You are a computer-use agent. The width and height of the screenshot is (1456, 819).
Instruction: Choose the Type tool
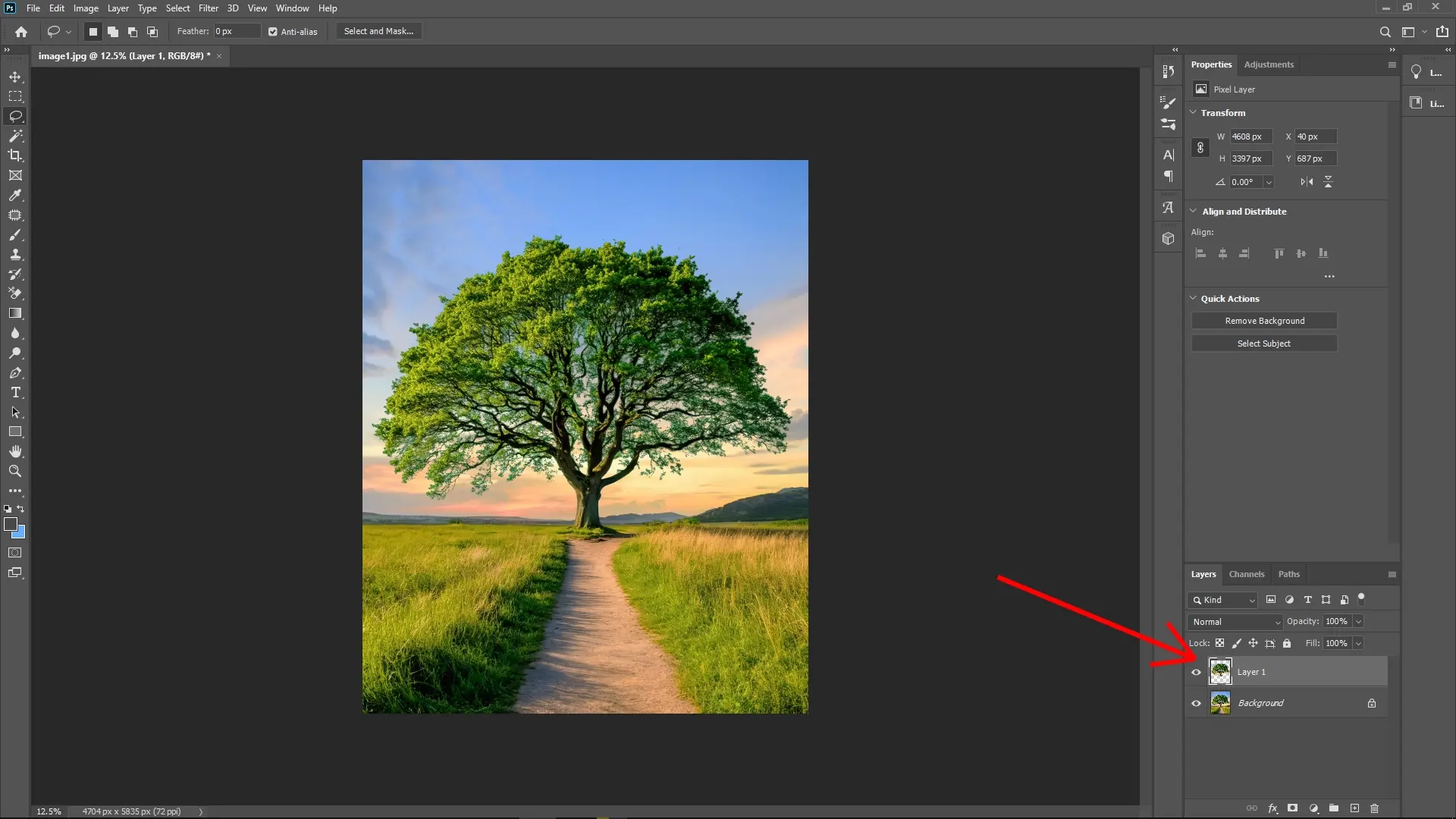point(15,393)
